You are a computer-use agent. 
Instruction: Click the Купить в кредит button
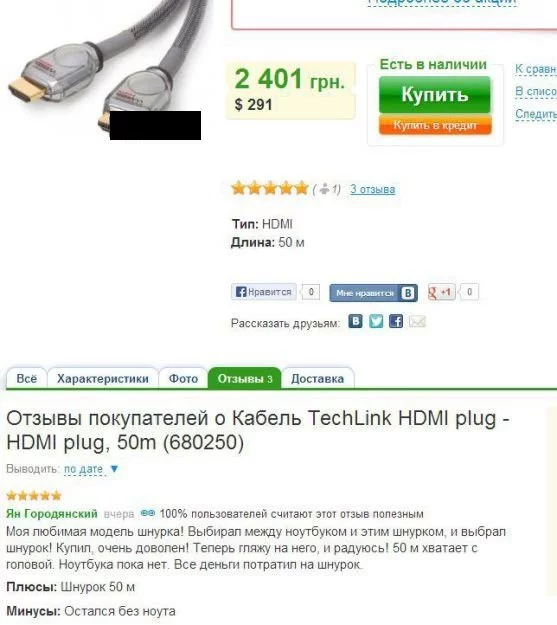click(435, 125)
